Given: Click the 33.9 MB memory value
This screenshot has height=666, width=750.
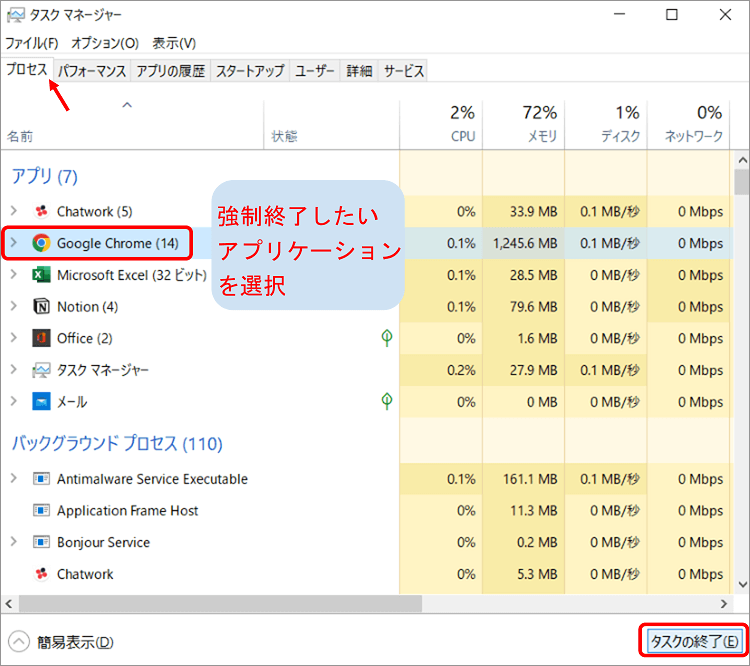Looking at the screenshot, I should click(x=533, y=211).
